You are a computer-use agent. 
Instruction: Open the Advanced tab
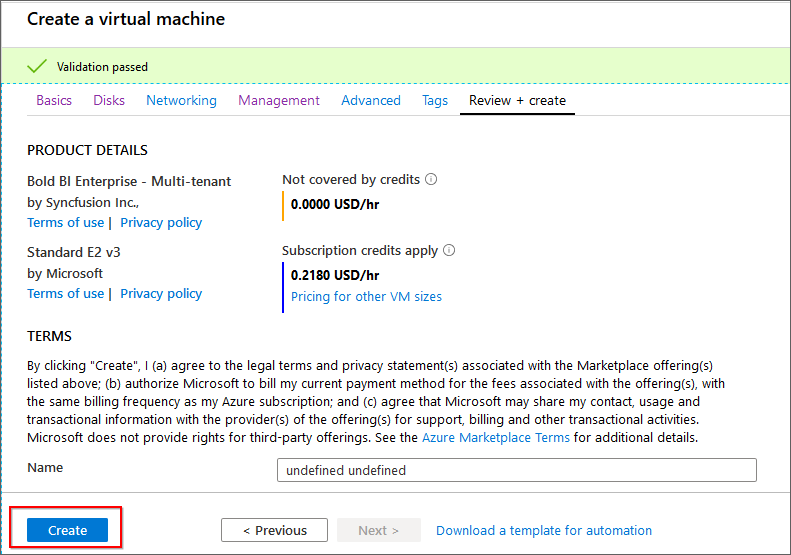(x=371, y=100)
